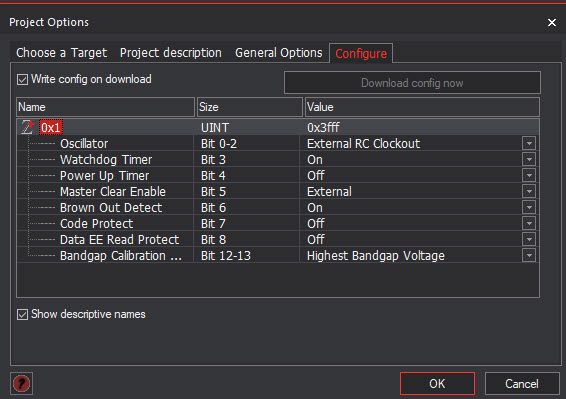Click the Bit 0-2 size cell

(x=219, y=144)
